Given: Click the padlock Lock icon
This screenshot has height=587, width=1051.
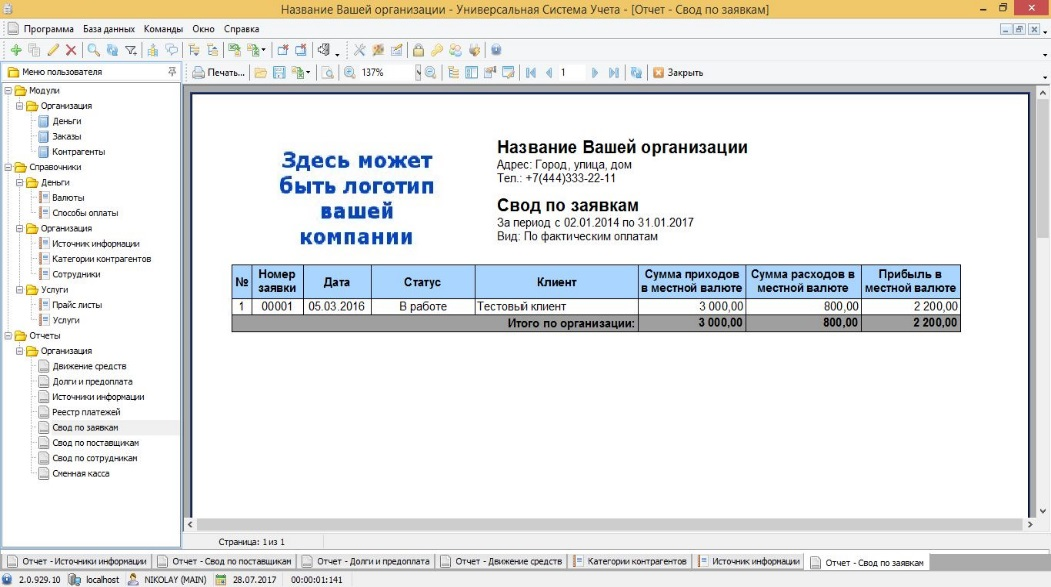Looking at the screenshot, I should 418,50.
